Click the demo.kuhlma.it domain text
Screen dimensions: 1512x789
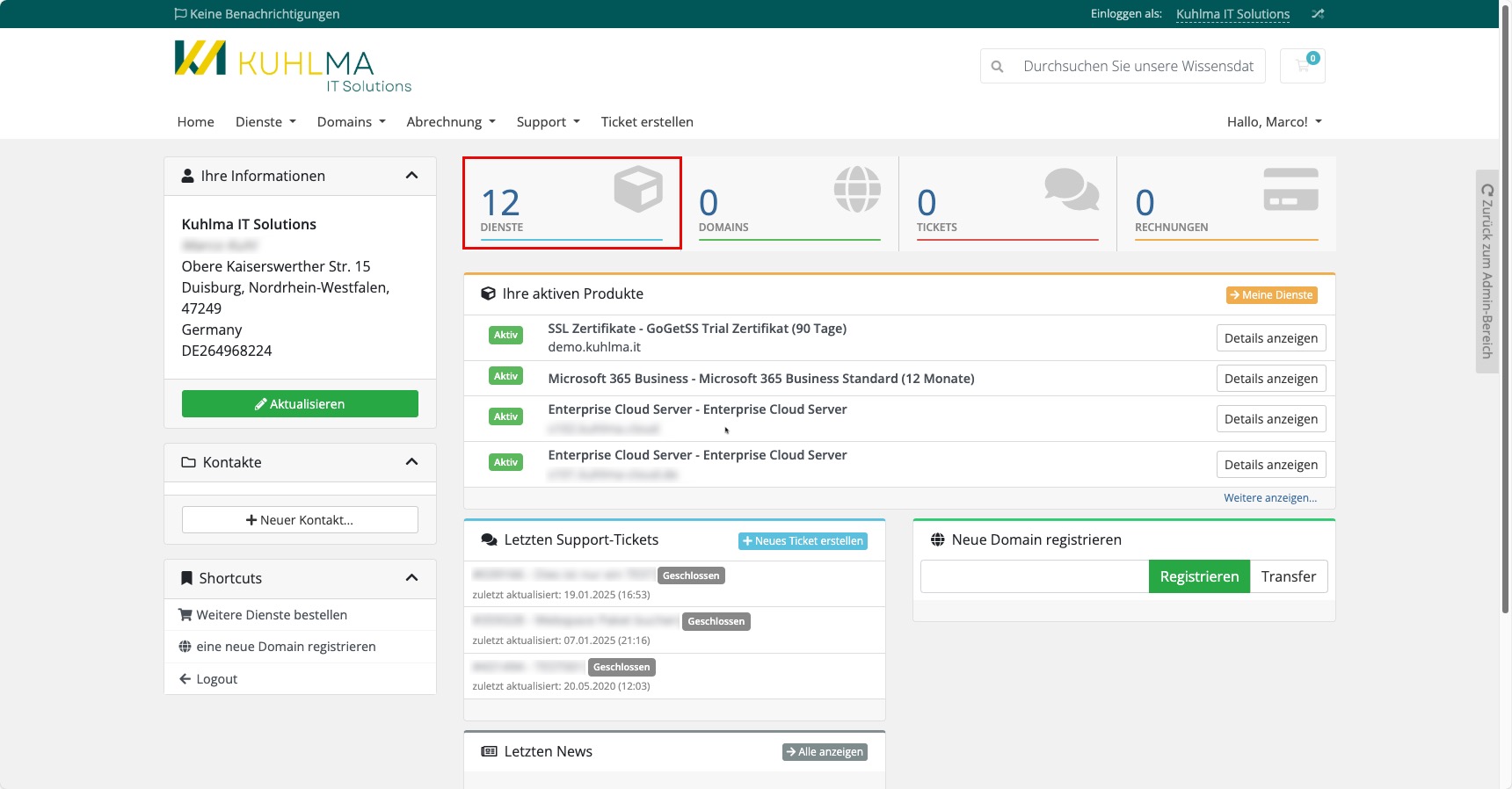click(x=594, y=347)
